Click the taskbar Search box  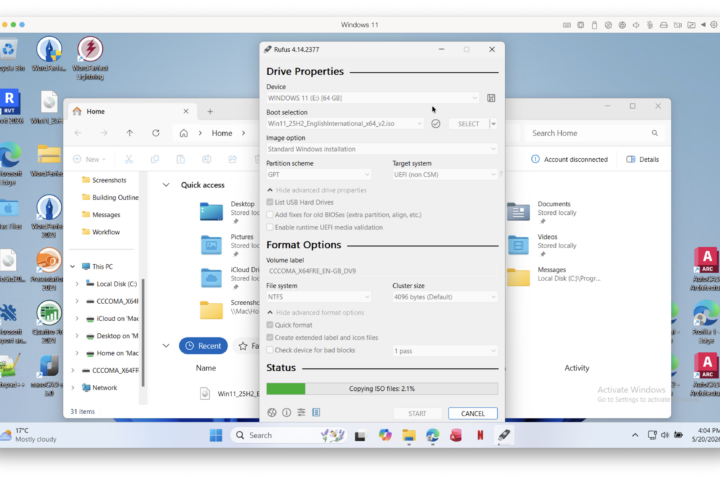(289, 435)
